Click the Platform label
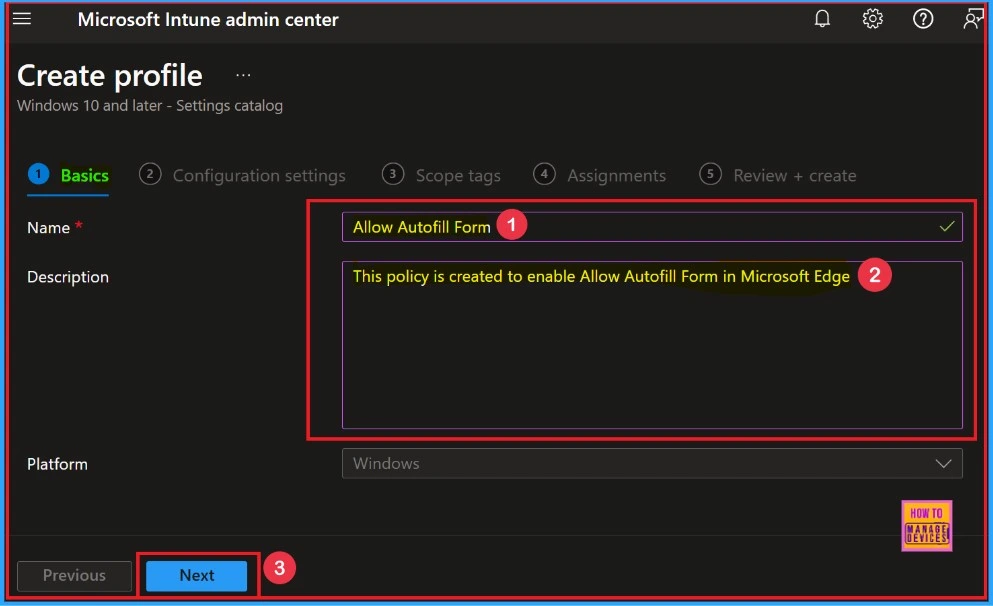 tap(57, 464)
